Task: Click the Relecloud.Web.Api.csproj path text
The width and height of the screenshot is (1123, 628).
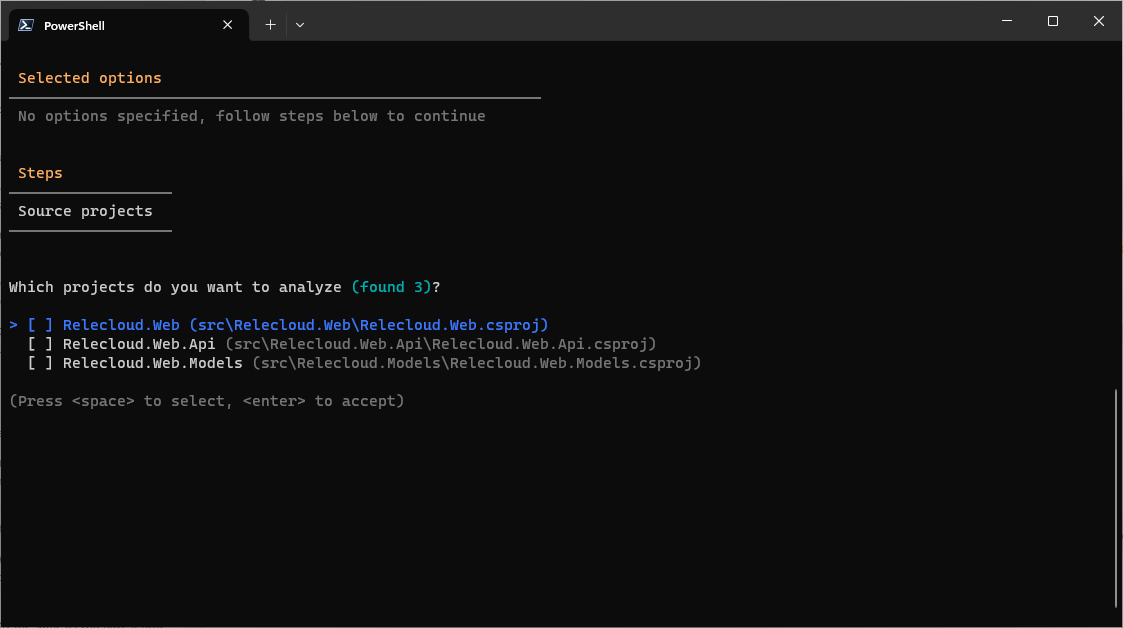Action: [440, 343]
